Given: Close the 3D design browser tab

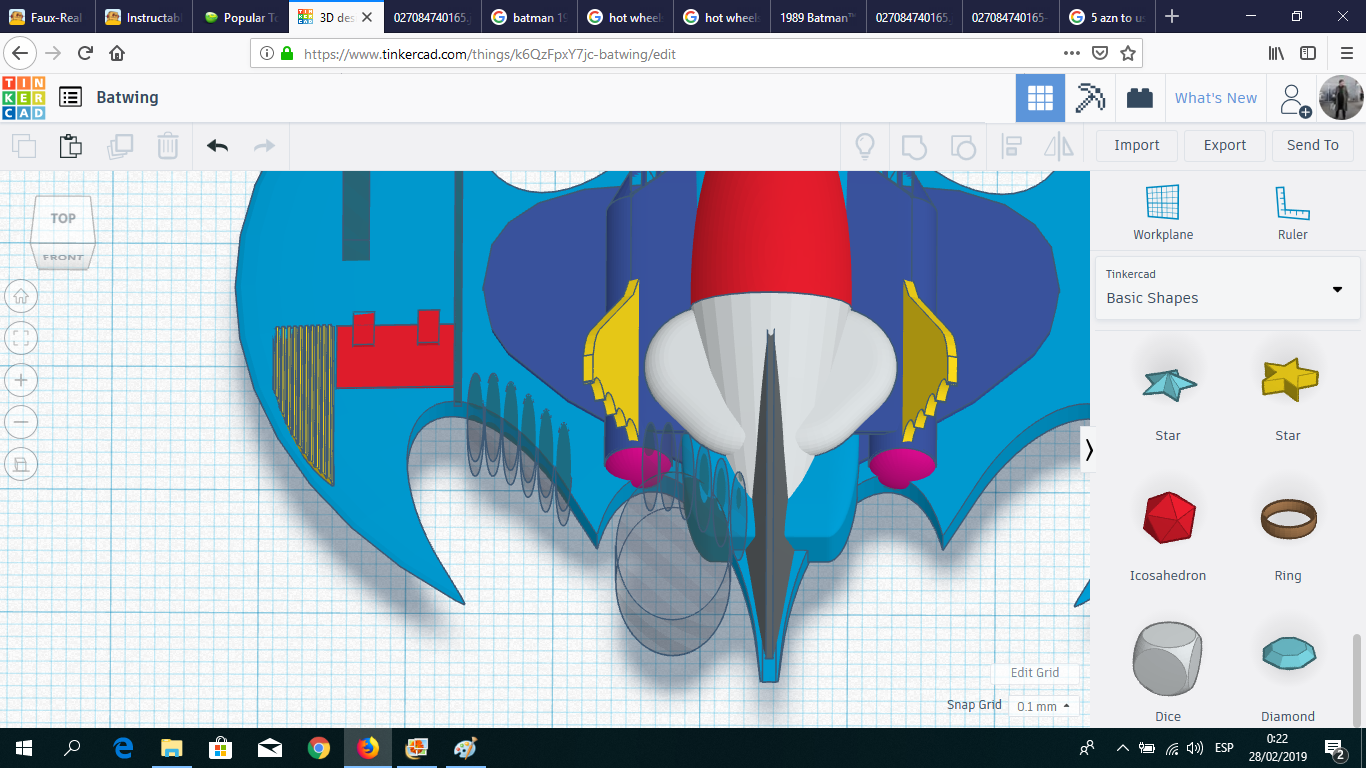Looking at the screenshot, I should click(x=366, y=17).
